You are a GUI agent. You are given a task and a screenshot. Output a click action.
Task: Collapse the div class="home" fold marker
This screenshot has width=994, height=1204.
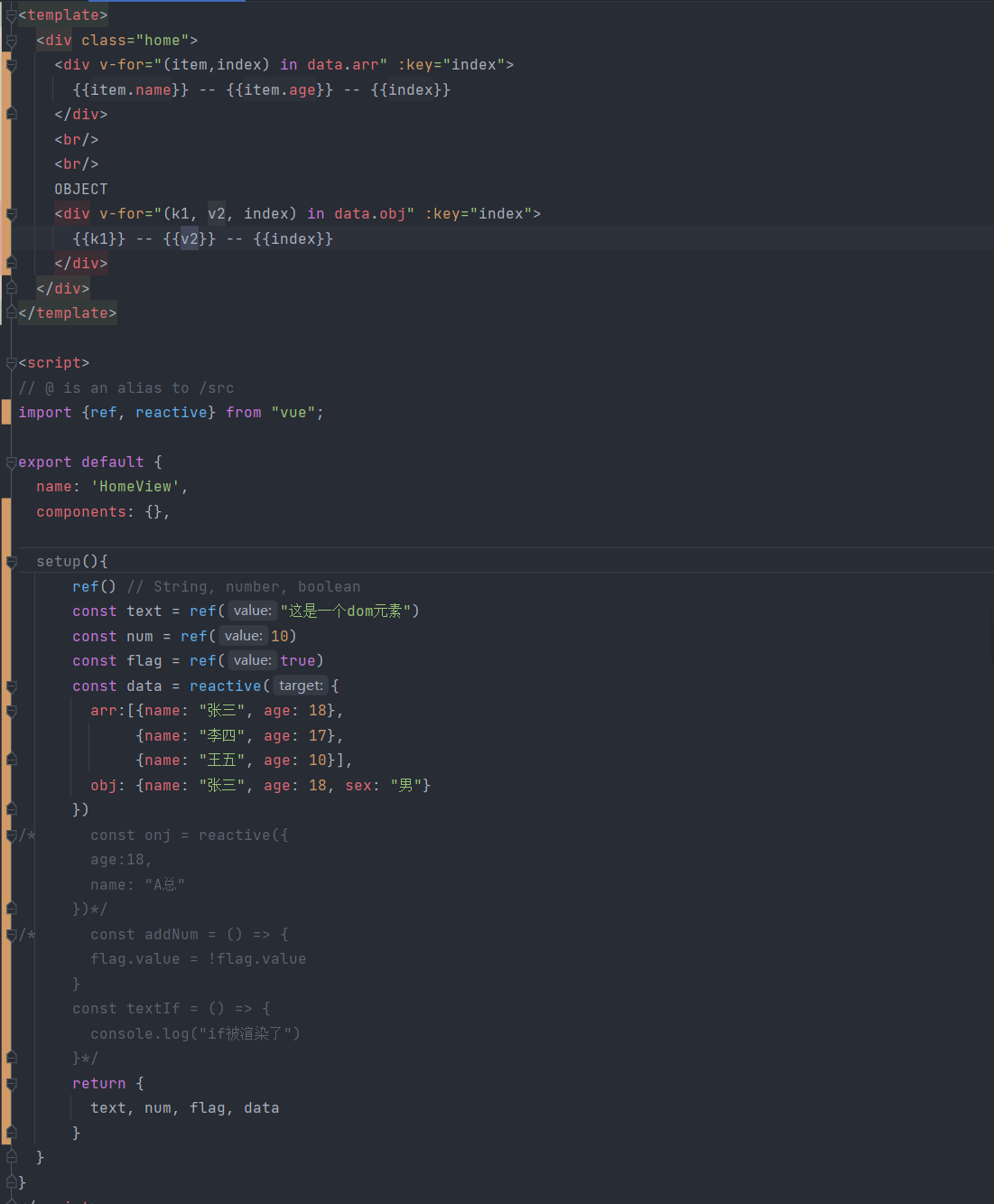click(x=12, y=41)
